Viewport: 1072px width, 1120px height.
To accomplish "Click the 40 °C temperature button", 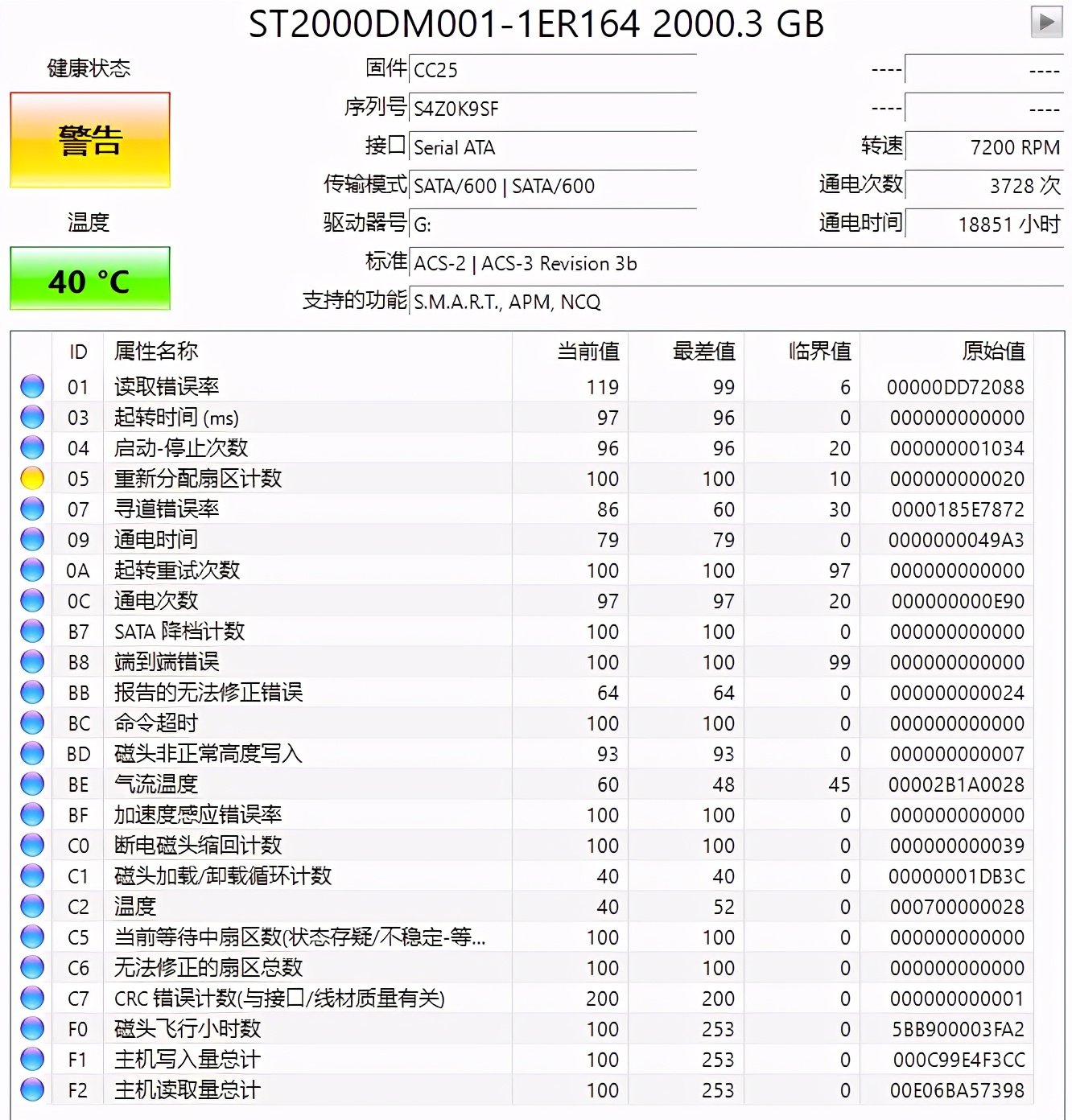I will coord(90,278).
